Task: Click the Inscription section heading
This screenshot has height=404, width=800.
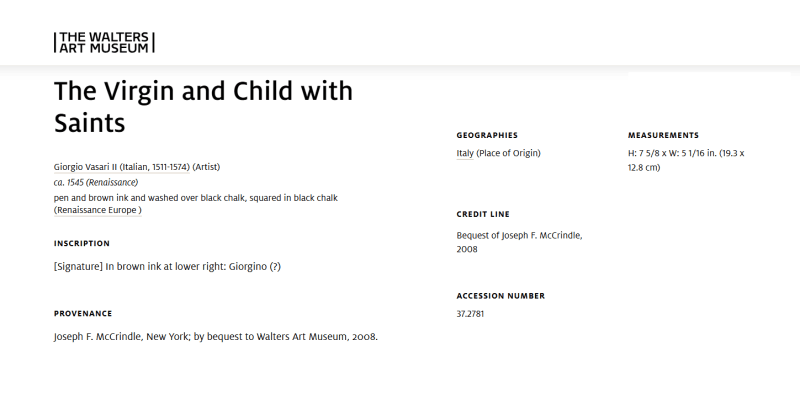Action: 82,243
